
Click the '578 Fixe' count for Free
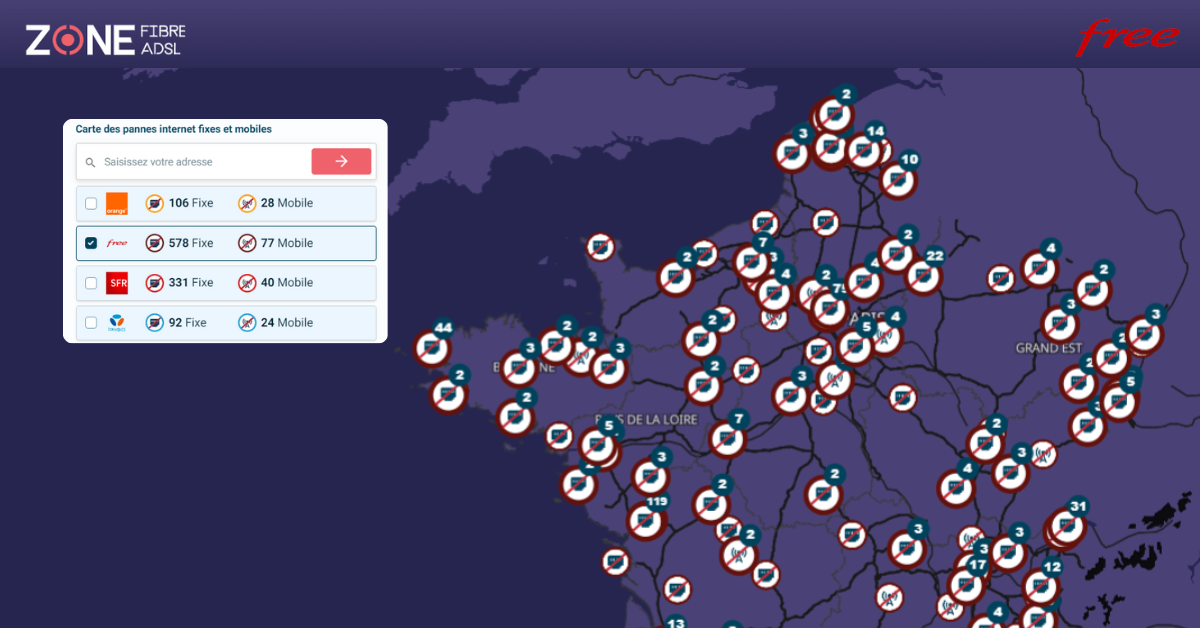coord(191,243)
